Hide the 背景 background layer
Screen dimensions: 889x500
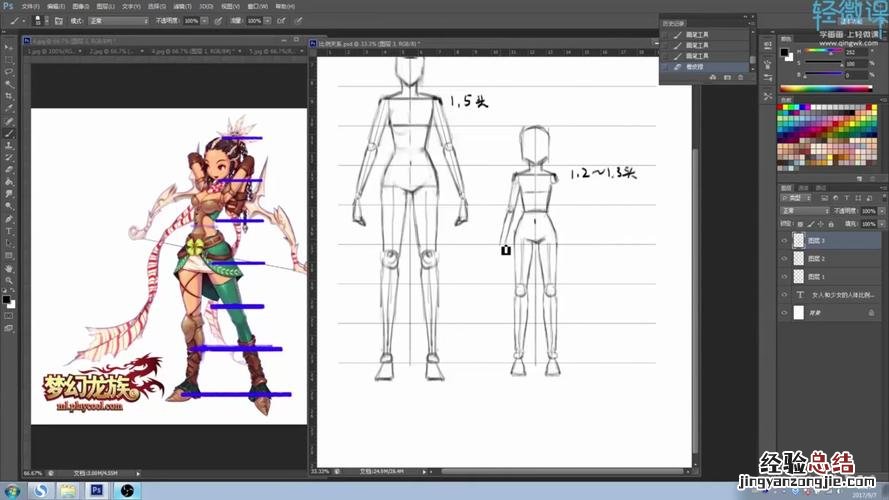point(784,313)
